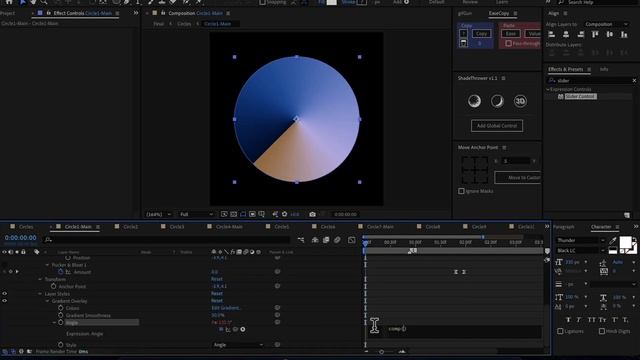Click the align top edges icon

pyautogui.click(x=595, y=35)
